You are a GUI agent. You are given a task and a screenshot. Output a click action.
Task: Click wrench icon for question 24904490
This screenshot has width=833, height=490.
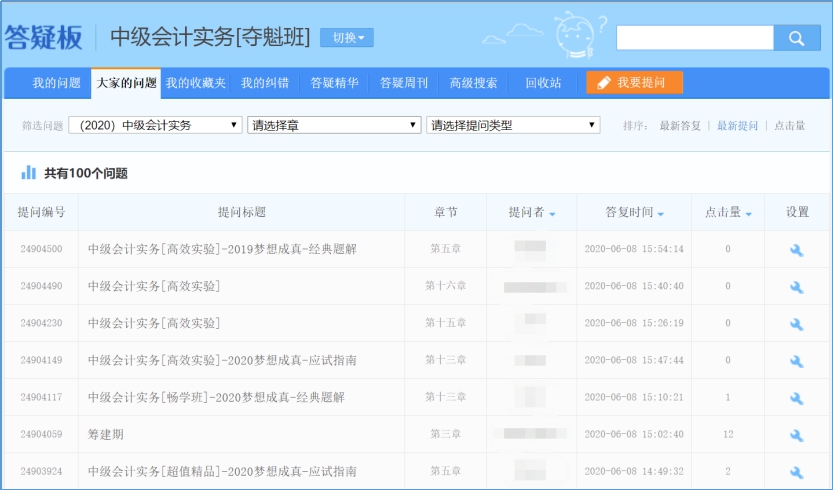(x=797, y=287)
